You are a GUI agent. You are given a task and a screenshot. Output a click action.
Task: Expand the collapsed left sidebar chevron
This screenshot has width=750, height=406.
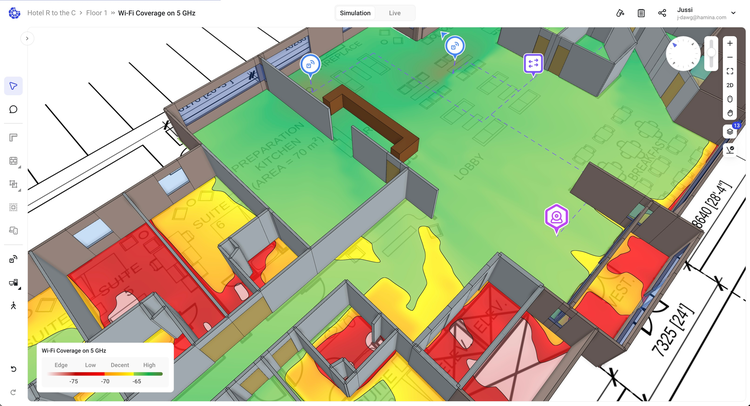27,38
